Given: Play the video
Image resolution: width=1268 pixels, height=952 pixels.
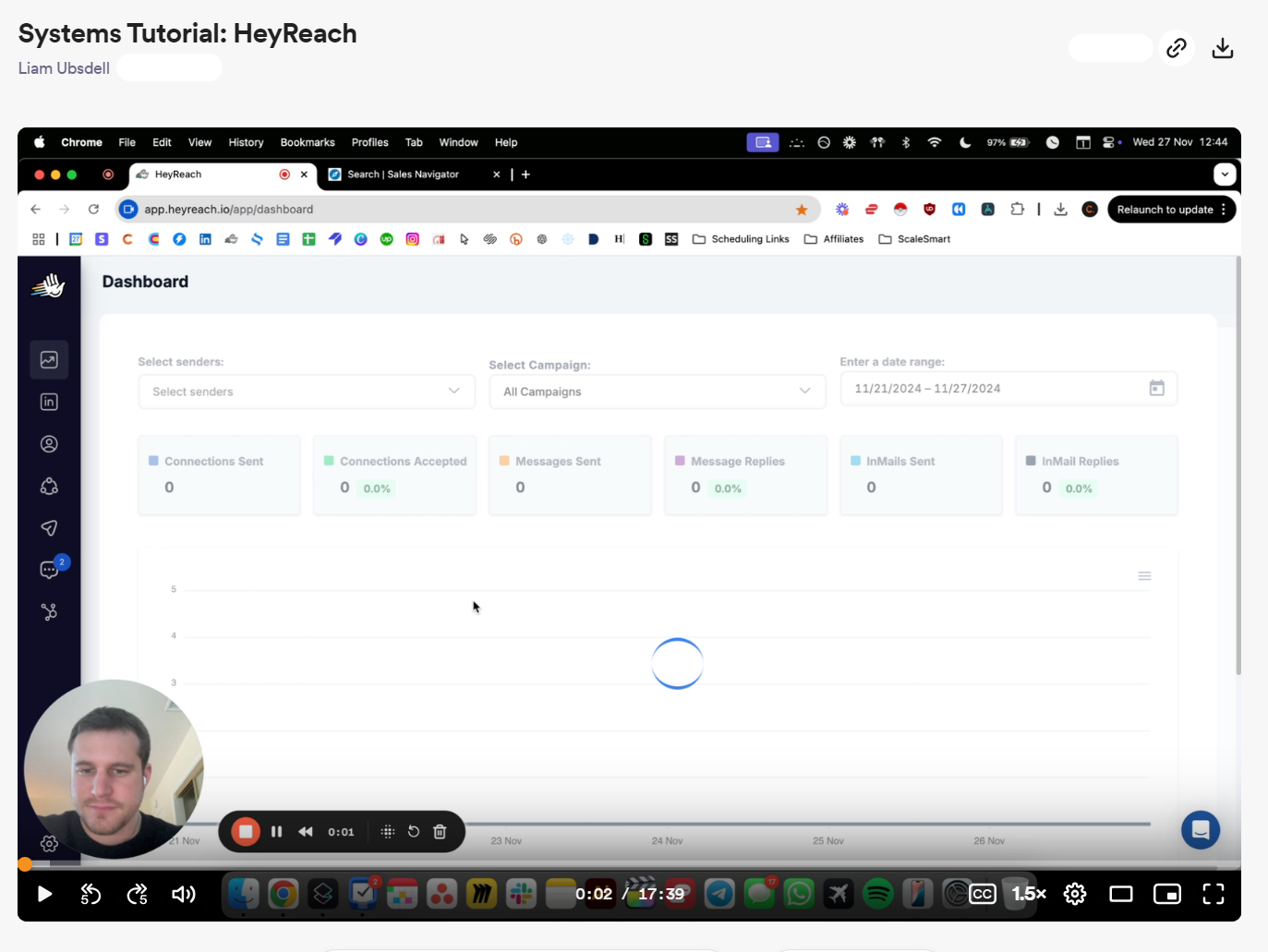Looking at the screenshot, I should (x=44, y=894).
